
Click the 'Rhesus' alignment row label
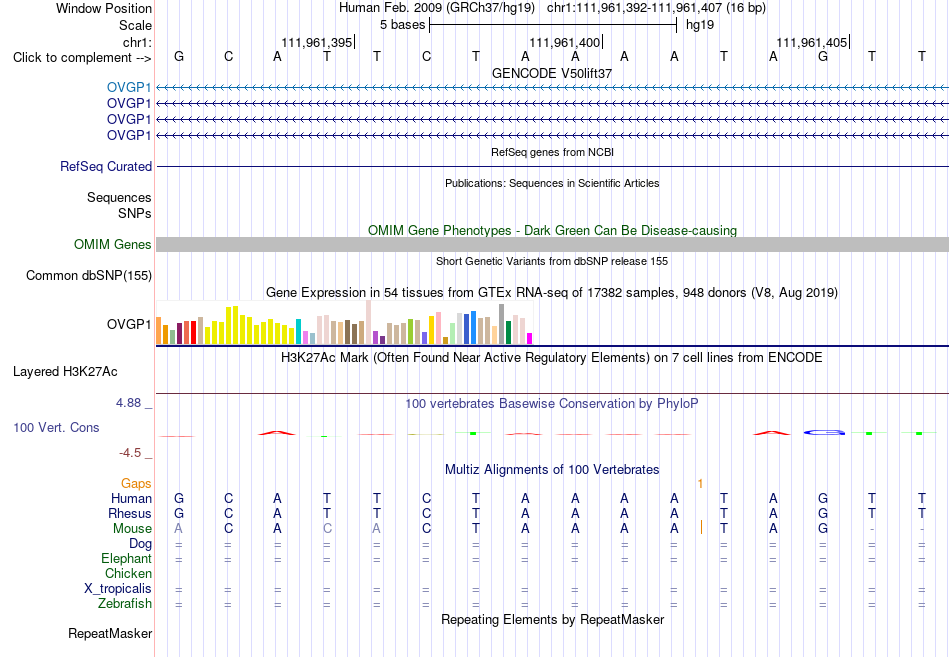(x=130, y=513)
